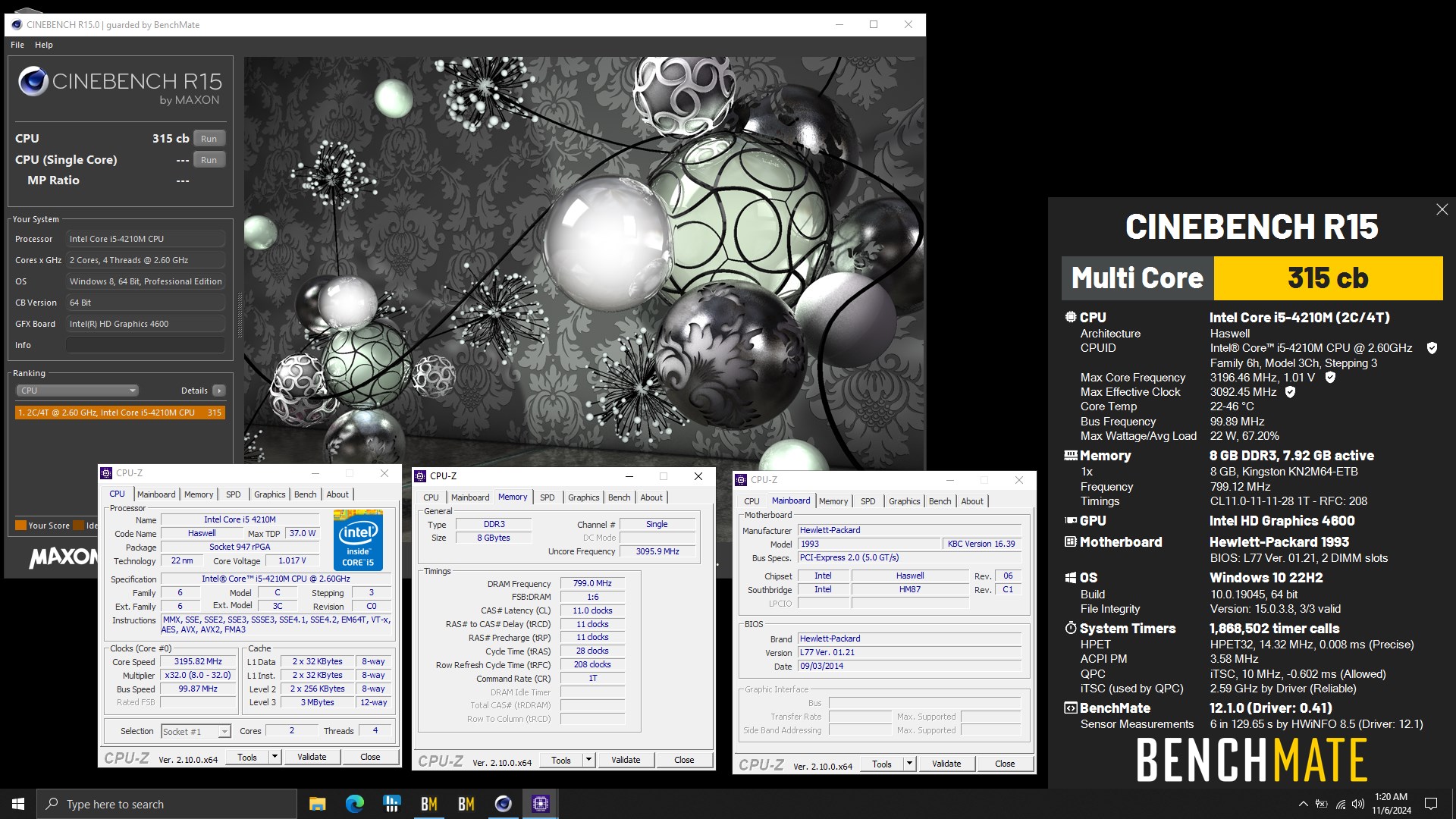Open the notification center icon
The height and width of the screenshot is (819, 1456).
tap(1431, 804)
